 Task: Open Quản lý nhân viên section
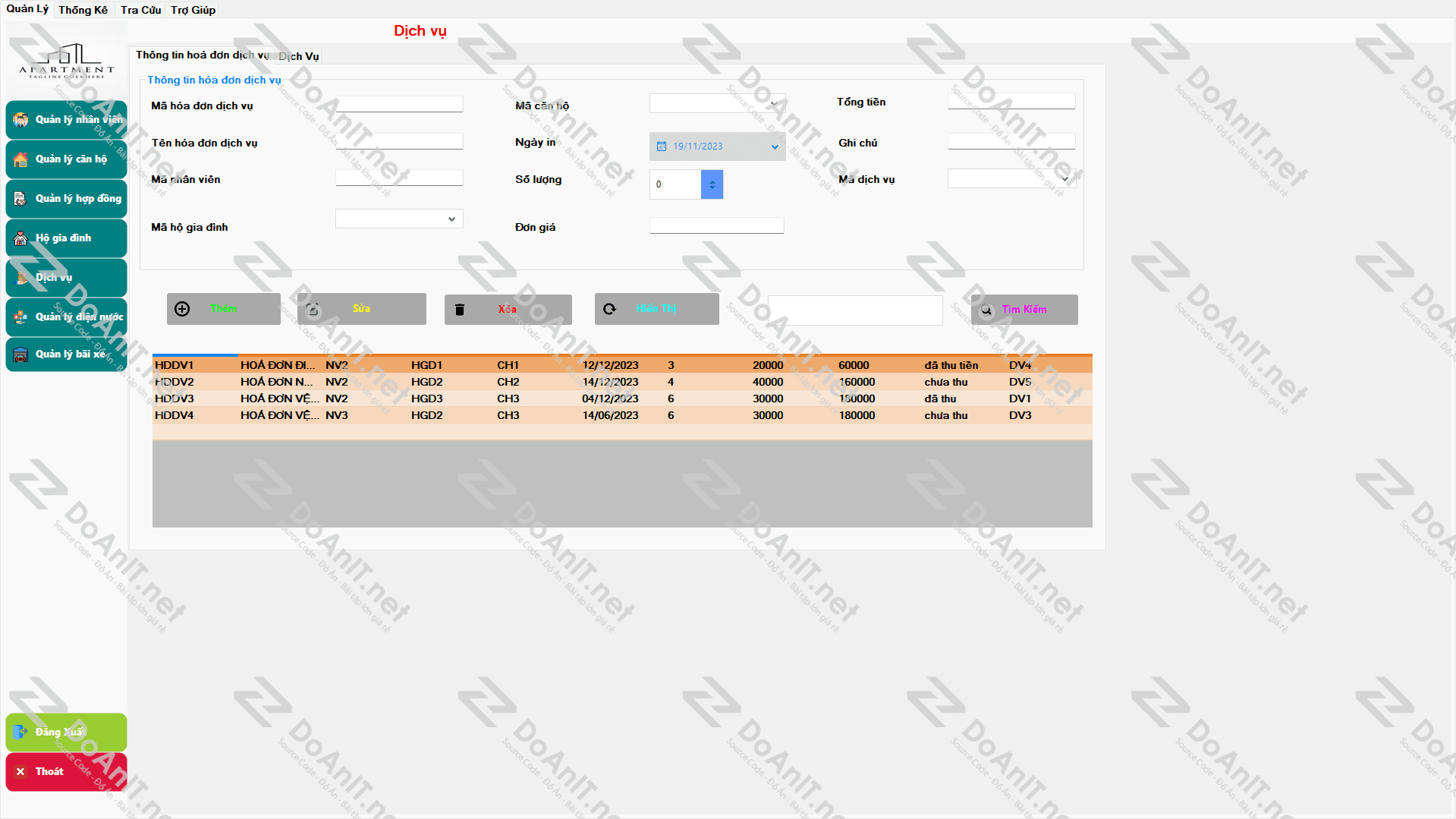67,120
